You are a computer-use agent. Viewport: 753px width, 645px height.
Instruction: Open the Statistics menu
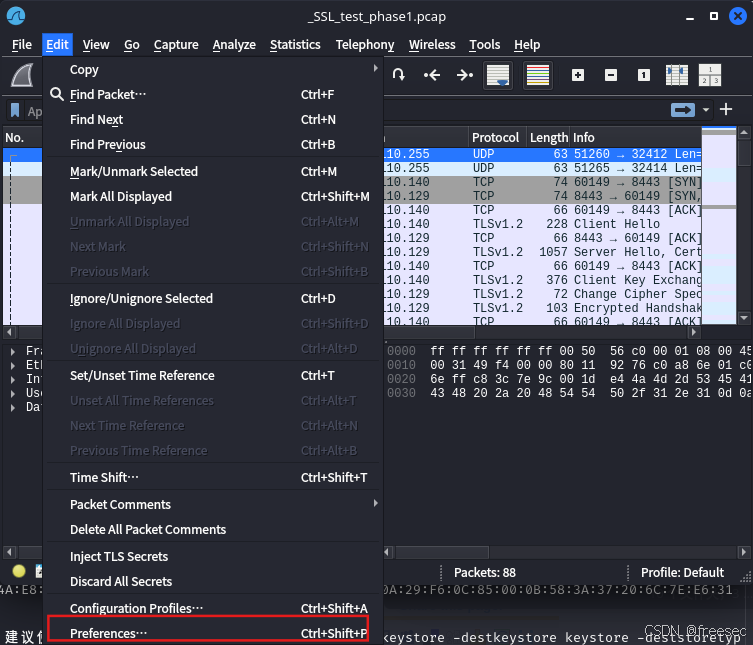coord(295,45)
